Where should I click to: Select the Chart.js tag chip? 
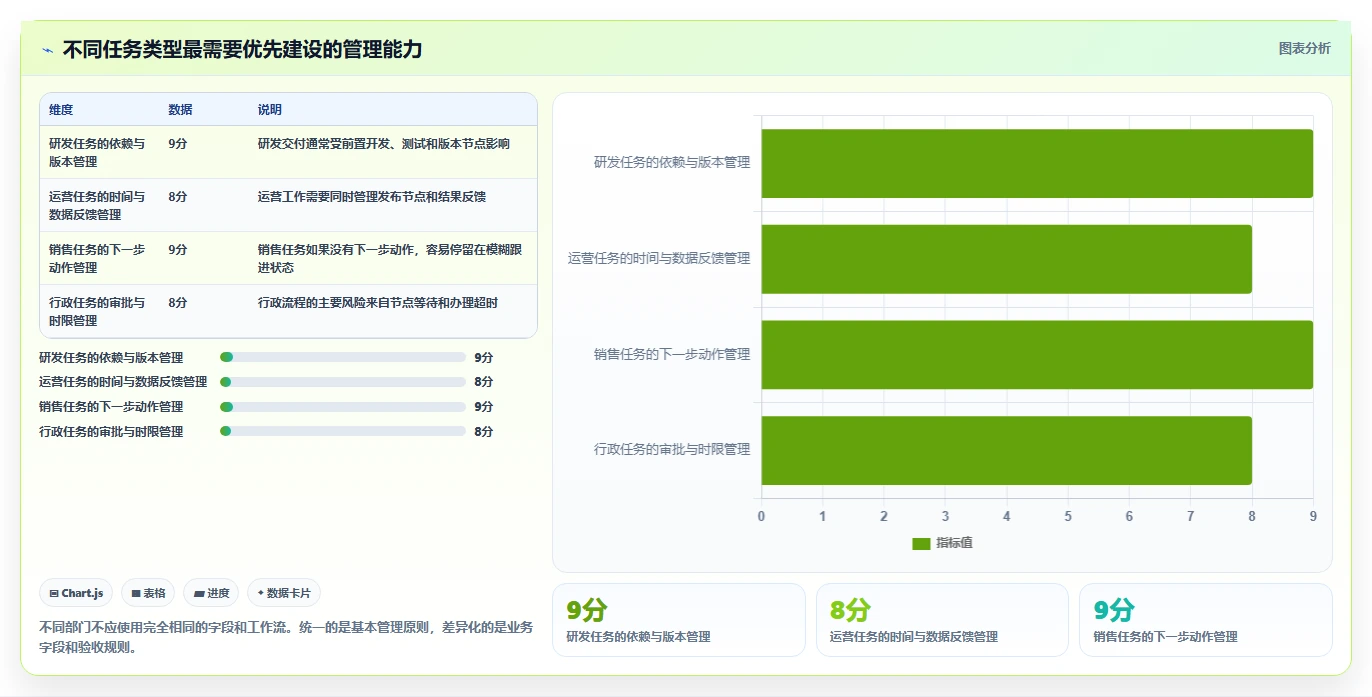tap(77, 593)
